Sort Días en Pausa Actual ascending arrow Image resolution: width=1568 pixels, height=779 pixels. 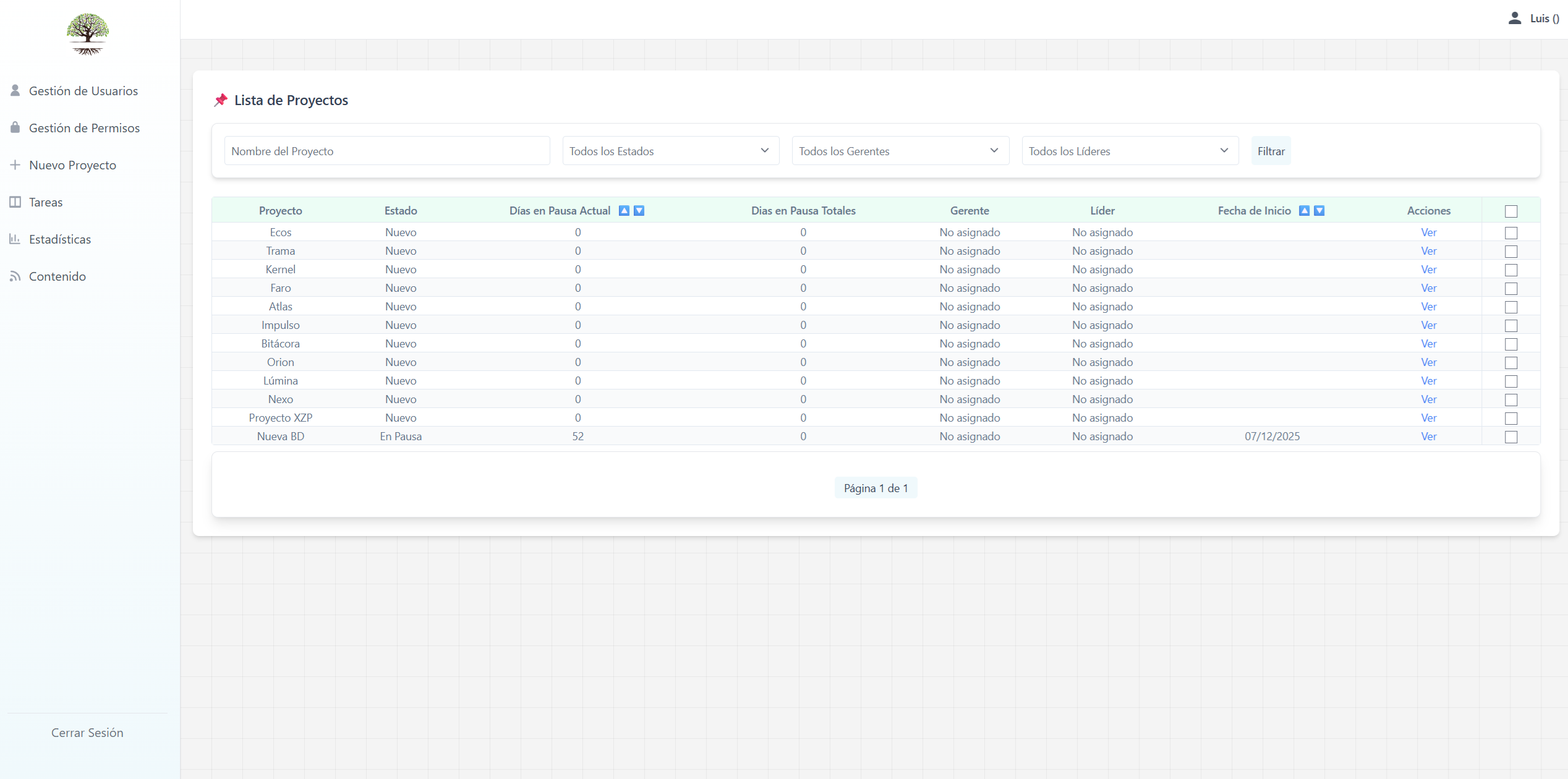[x=624, y=211]
